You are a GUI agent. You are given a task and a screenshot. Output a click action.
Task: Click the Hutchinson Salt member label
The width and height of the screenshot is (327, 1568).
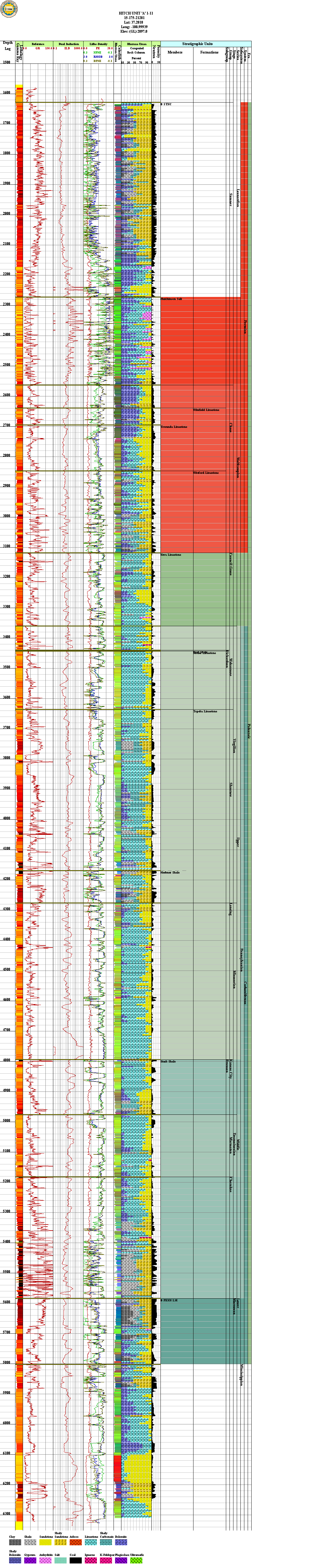tap(171, 299)
